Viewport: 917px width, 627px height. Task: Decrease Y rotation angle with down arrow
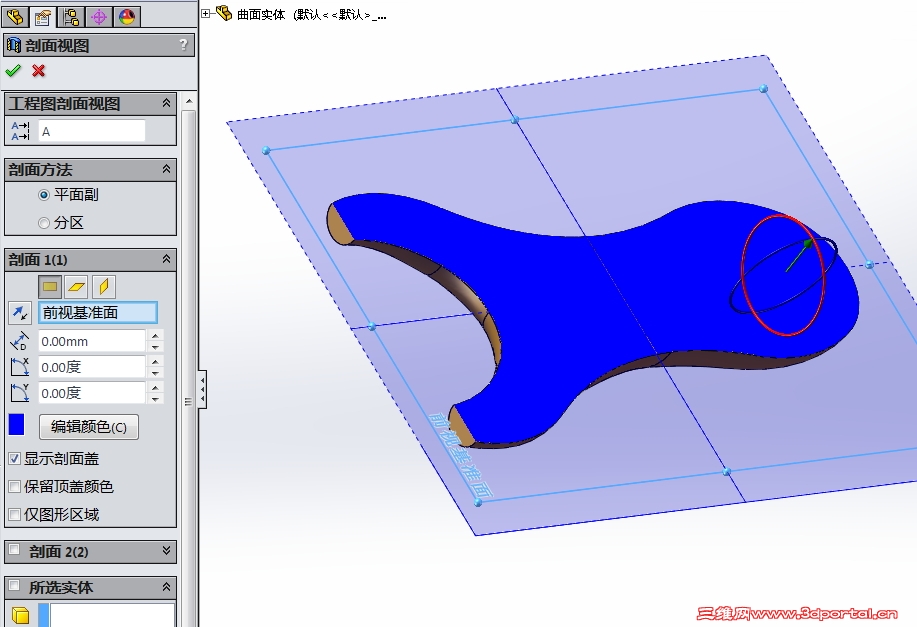(x=155, y=399)
